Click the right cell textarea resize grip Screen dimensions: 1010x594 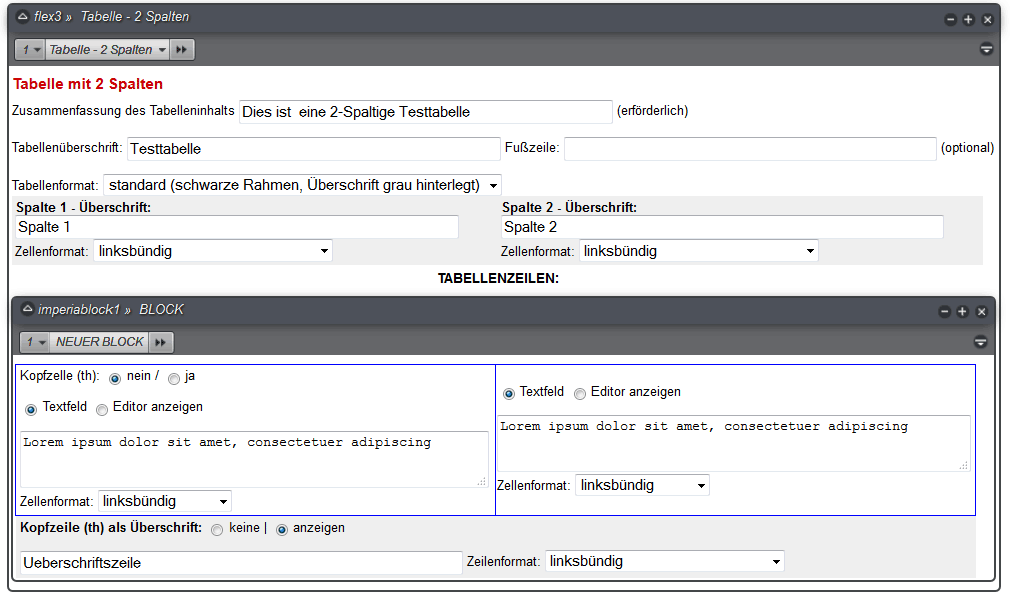964,465
